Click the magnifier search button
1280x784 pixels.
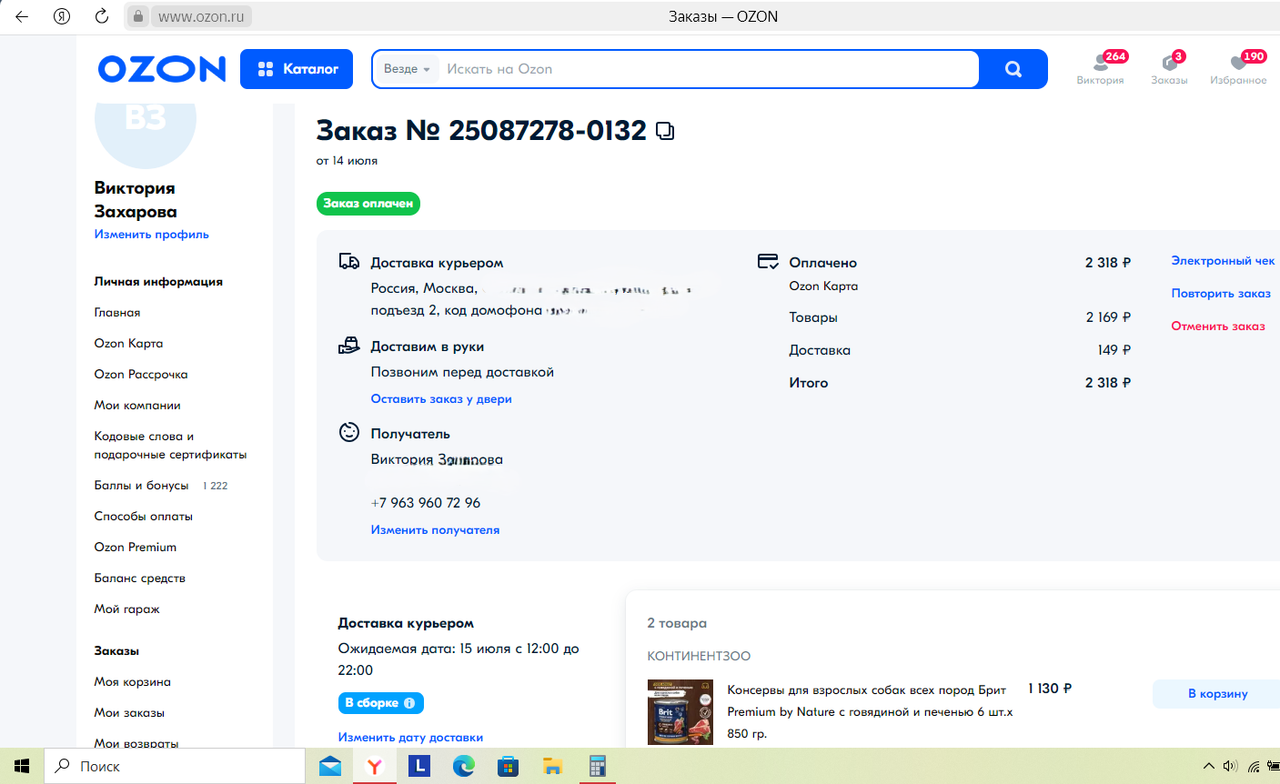pyautogui.click(x=1013, y=69)
